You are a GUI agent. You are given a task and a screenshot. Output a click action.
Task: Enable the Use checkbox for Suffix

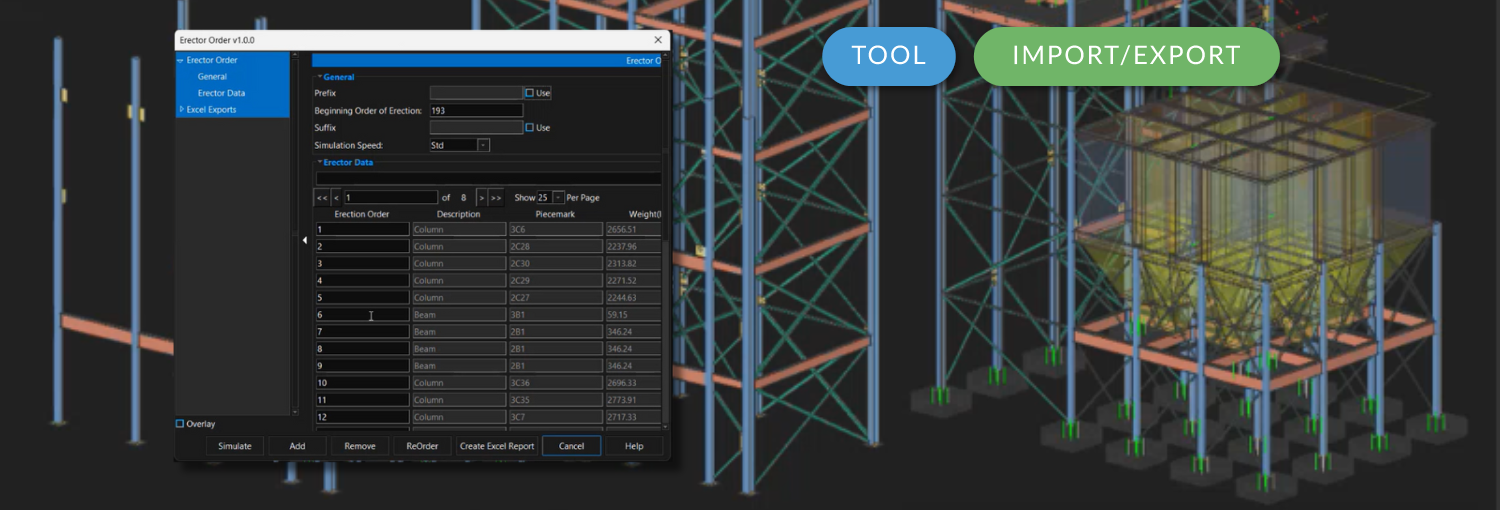click(530, 128)
